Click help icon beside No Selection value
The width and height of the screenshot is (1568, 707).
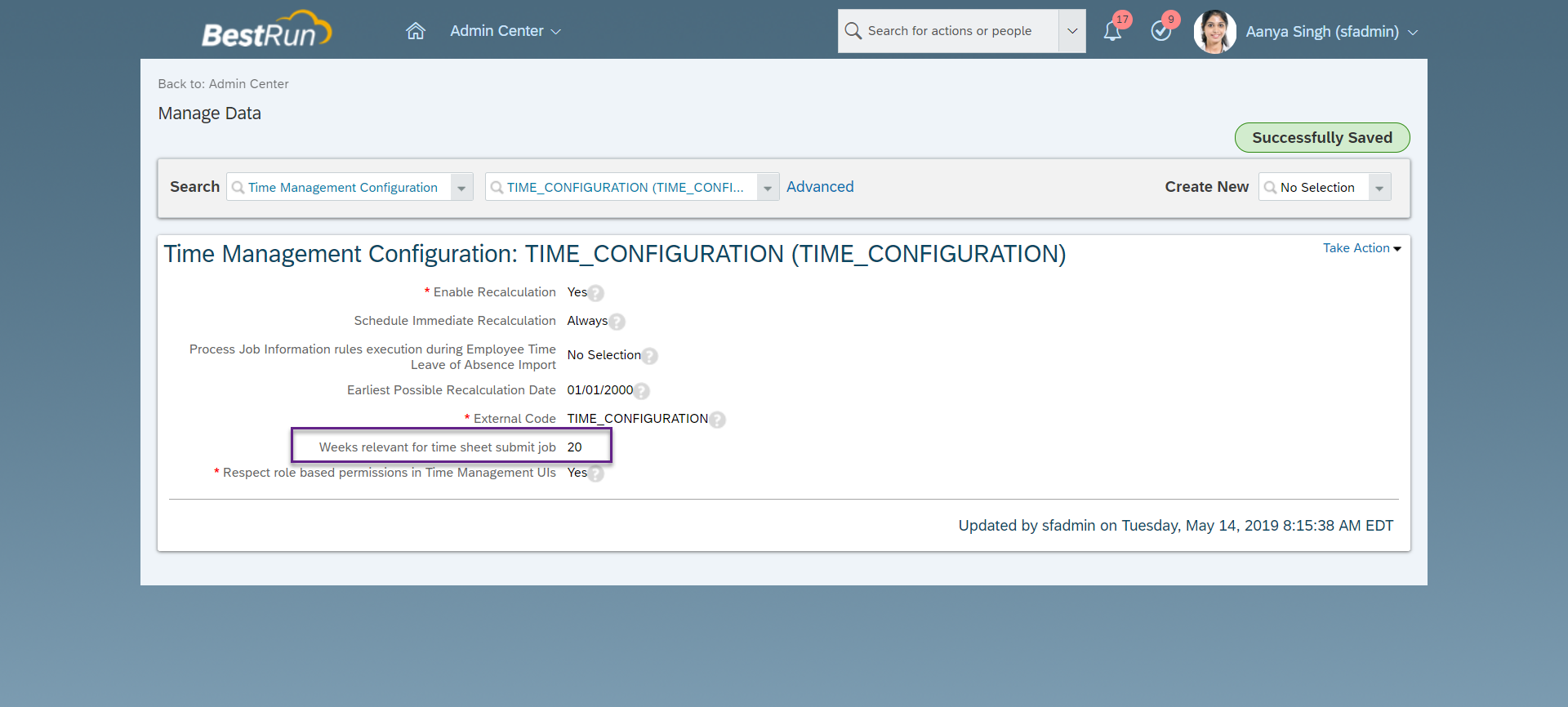pos(649,356)
